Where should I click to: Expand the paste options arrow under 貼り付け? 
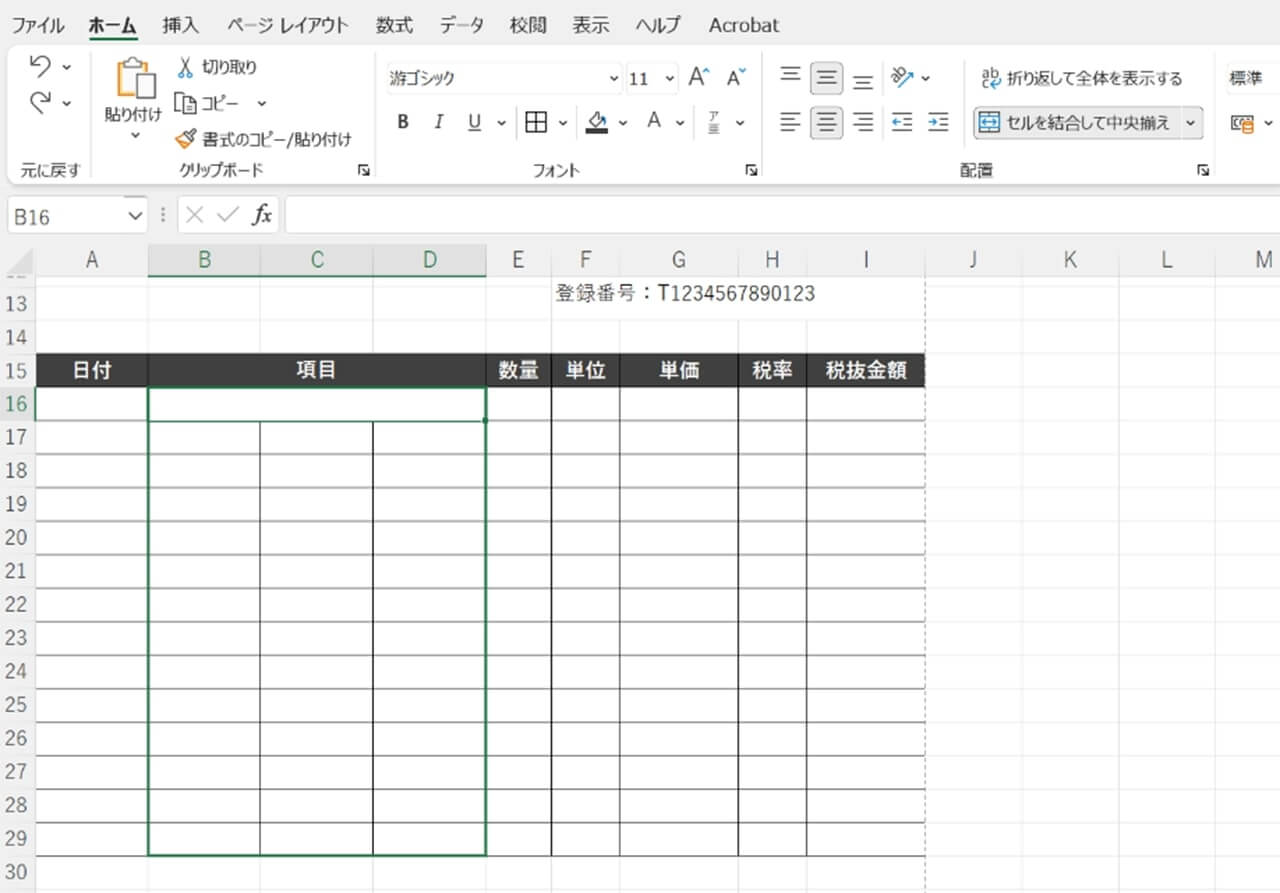(x=135, y=135)
